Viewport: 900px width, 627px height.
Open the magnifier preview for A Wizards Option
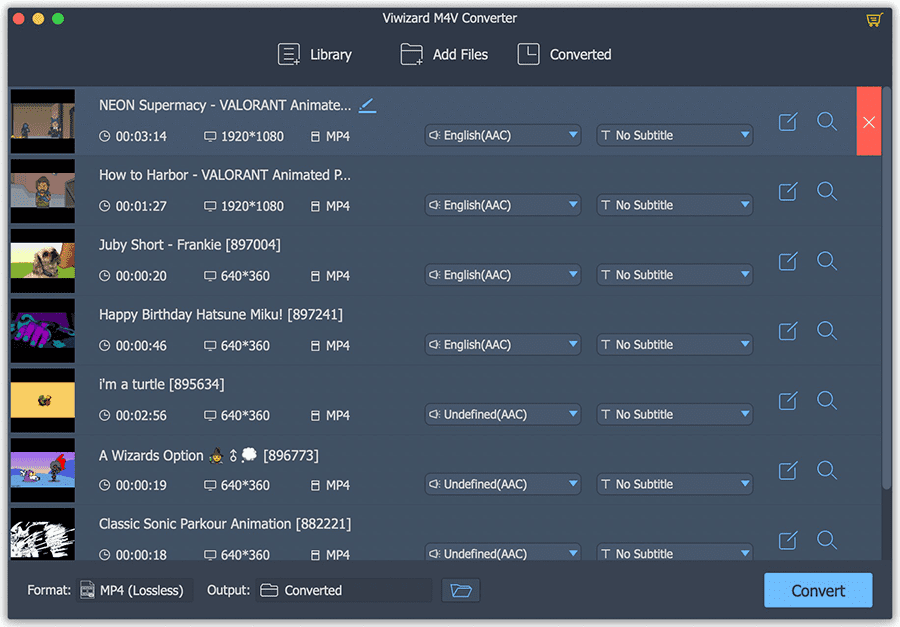pos(827,470)
